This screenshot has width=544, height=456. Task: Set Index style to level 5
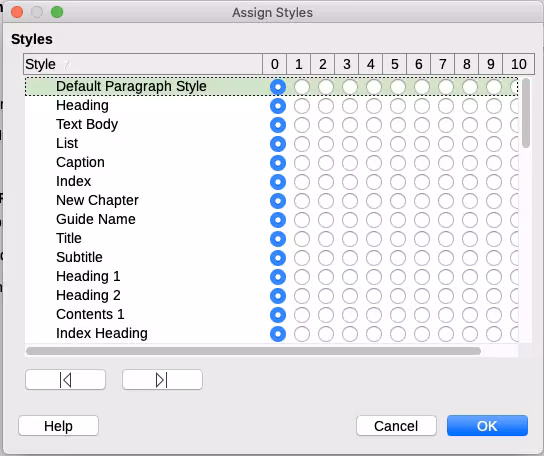(398, 182)
